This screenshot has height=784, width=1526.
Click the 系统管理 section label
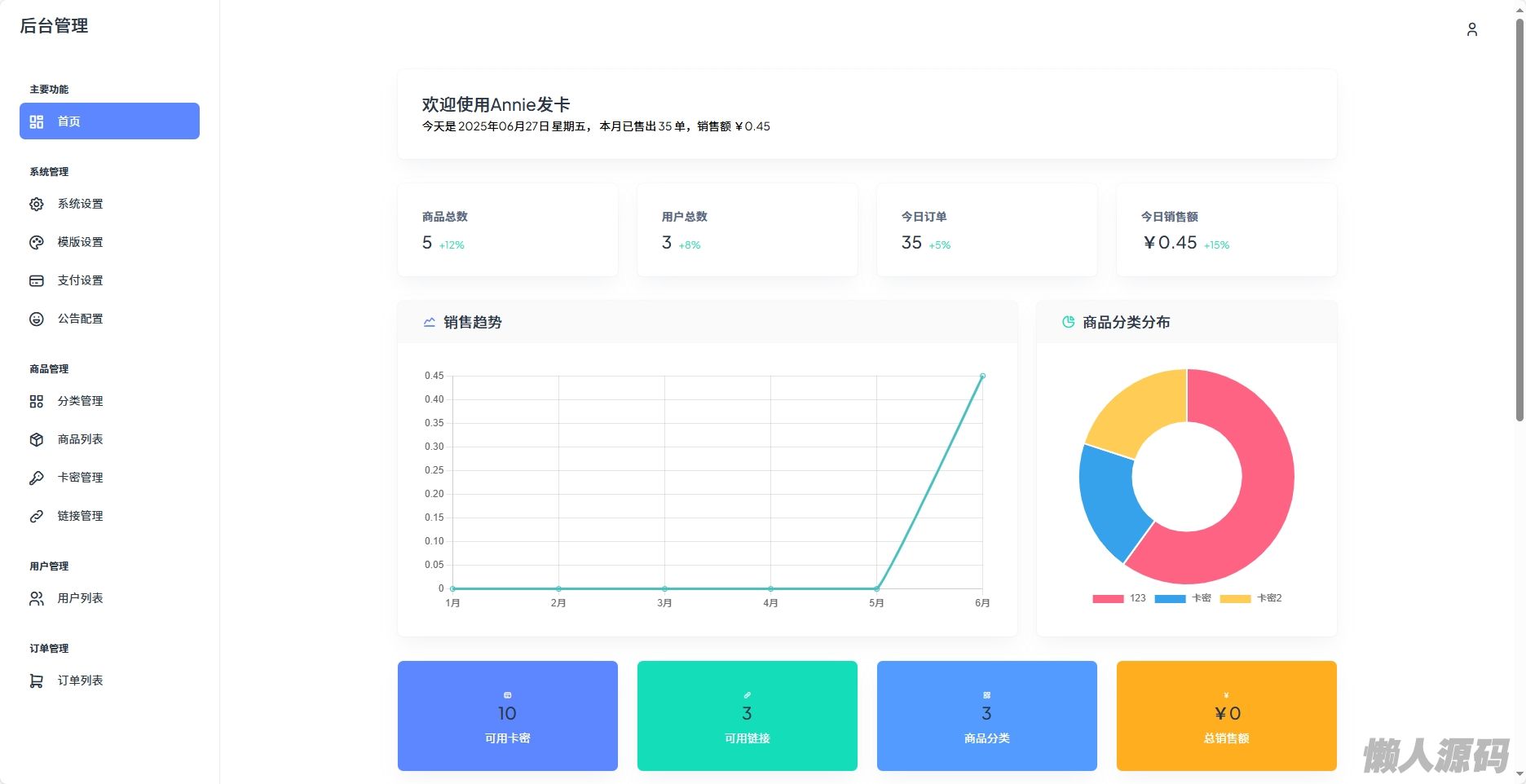pos(49,172)
